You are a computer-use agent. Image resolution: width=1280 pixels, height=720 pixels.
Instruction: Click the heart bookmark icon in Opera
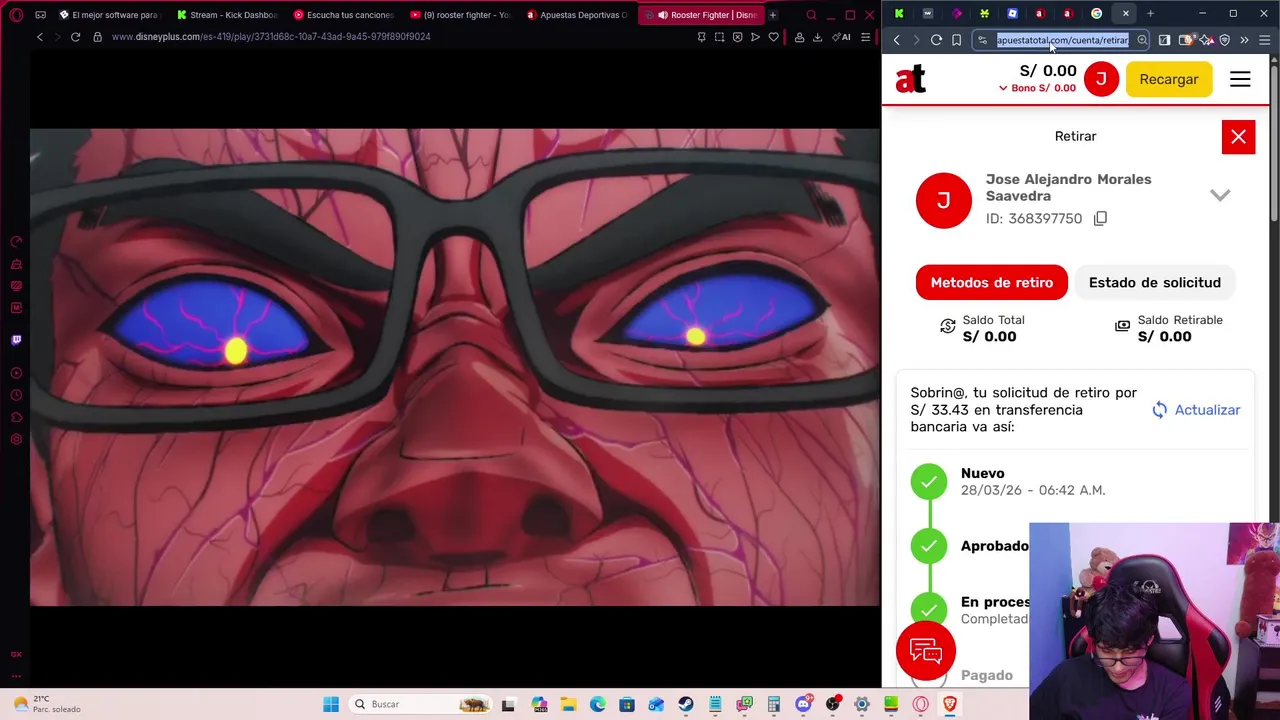point(773,37)
